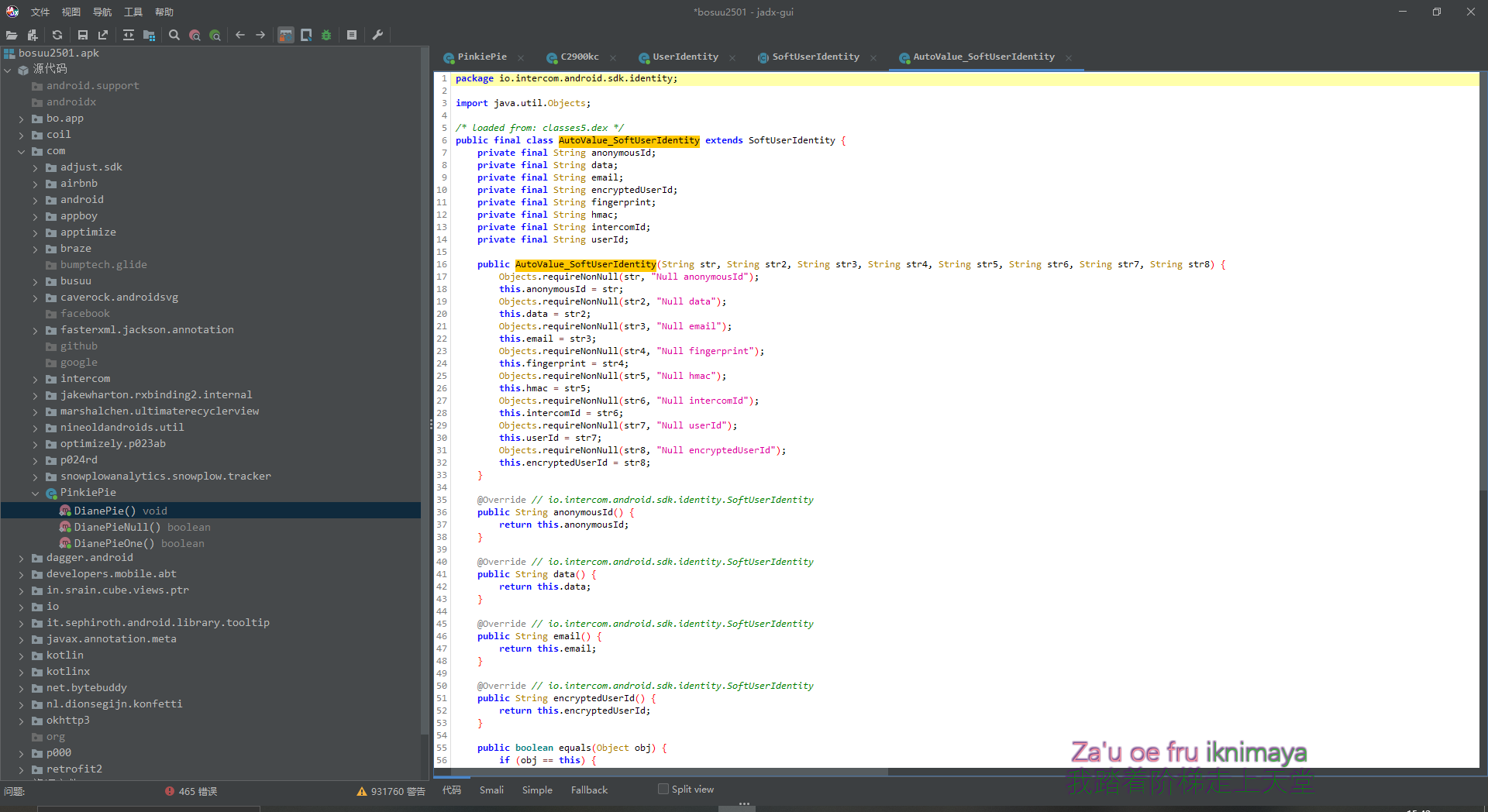Navigate back with left arrow icon
Viewport: 1488px width, 812px height.
(x=240, y=35)
